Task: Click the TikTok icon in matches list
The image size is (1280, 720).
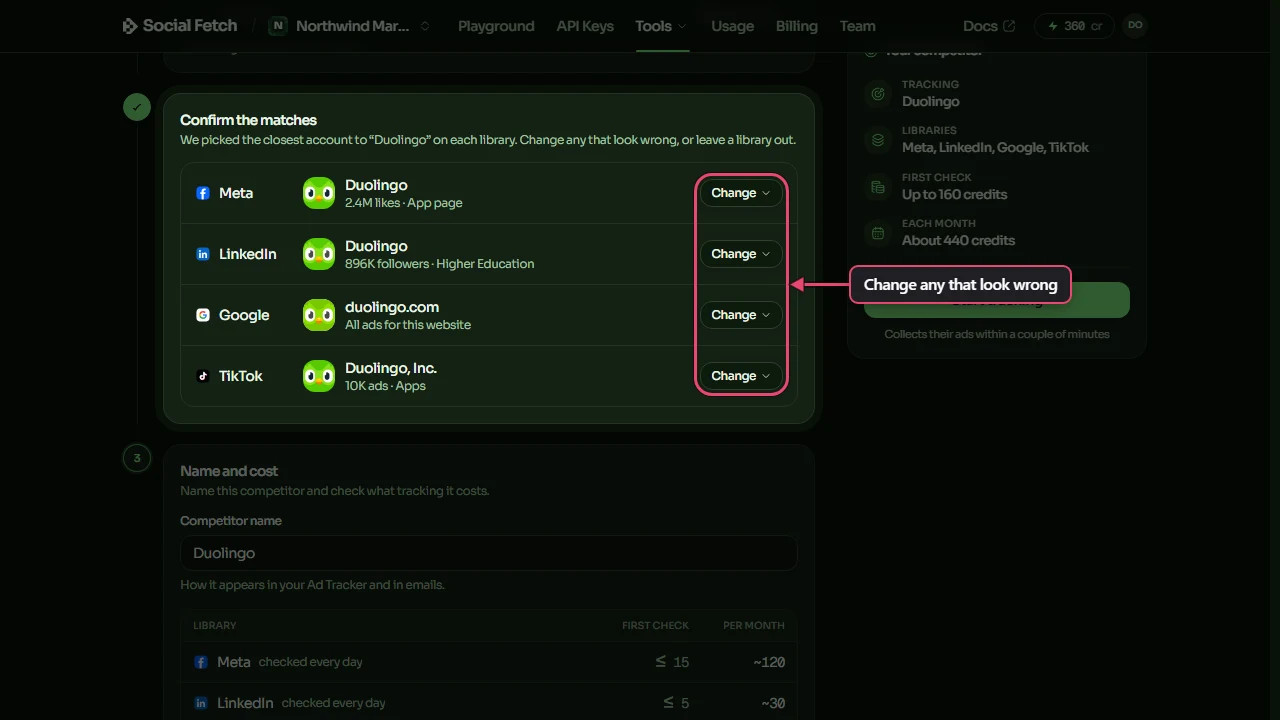Action: click(203, 376)
